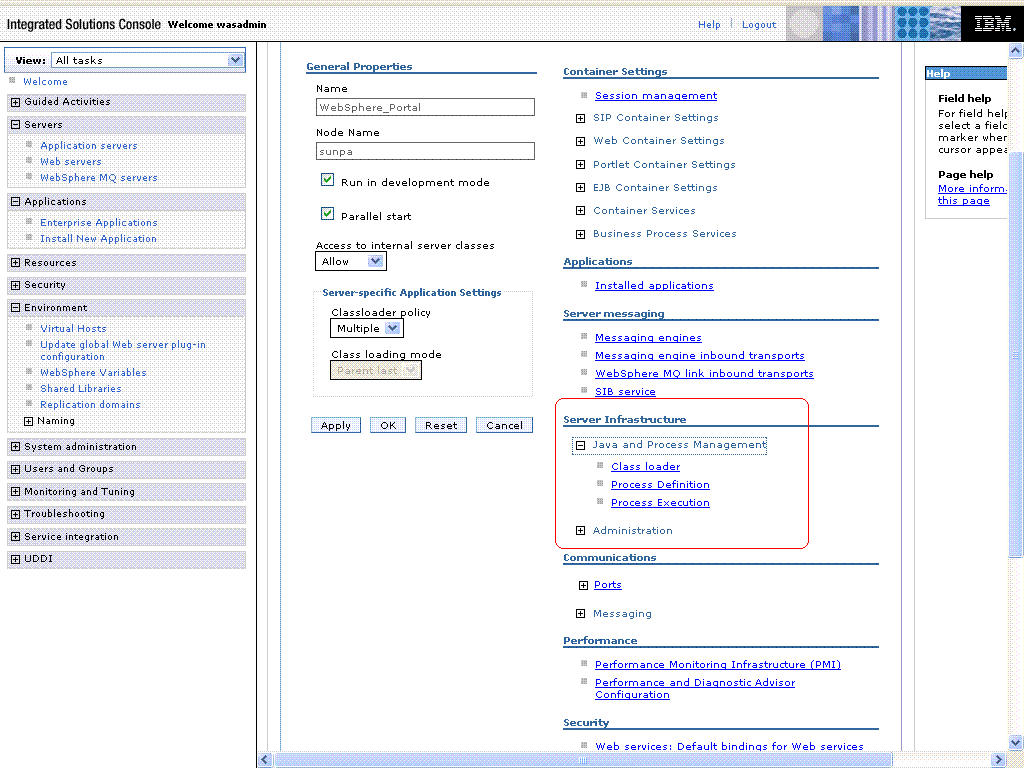Open the Help link in header
This screenshot has height=768, width=1024.
(x=709, y=25)
